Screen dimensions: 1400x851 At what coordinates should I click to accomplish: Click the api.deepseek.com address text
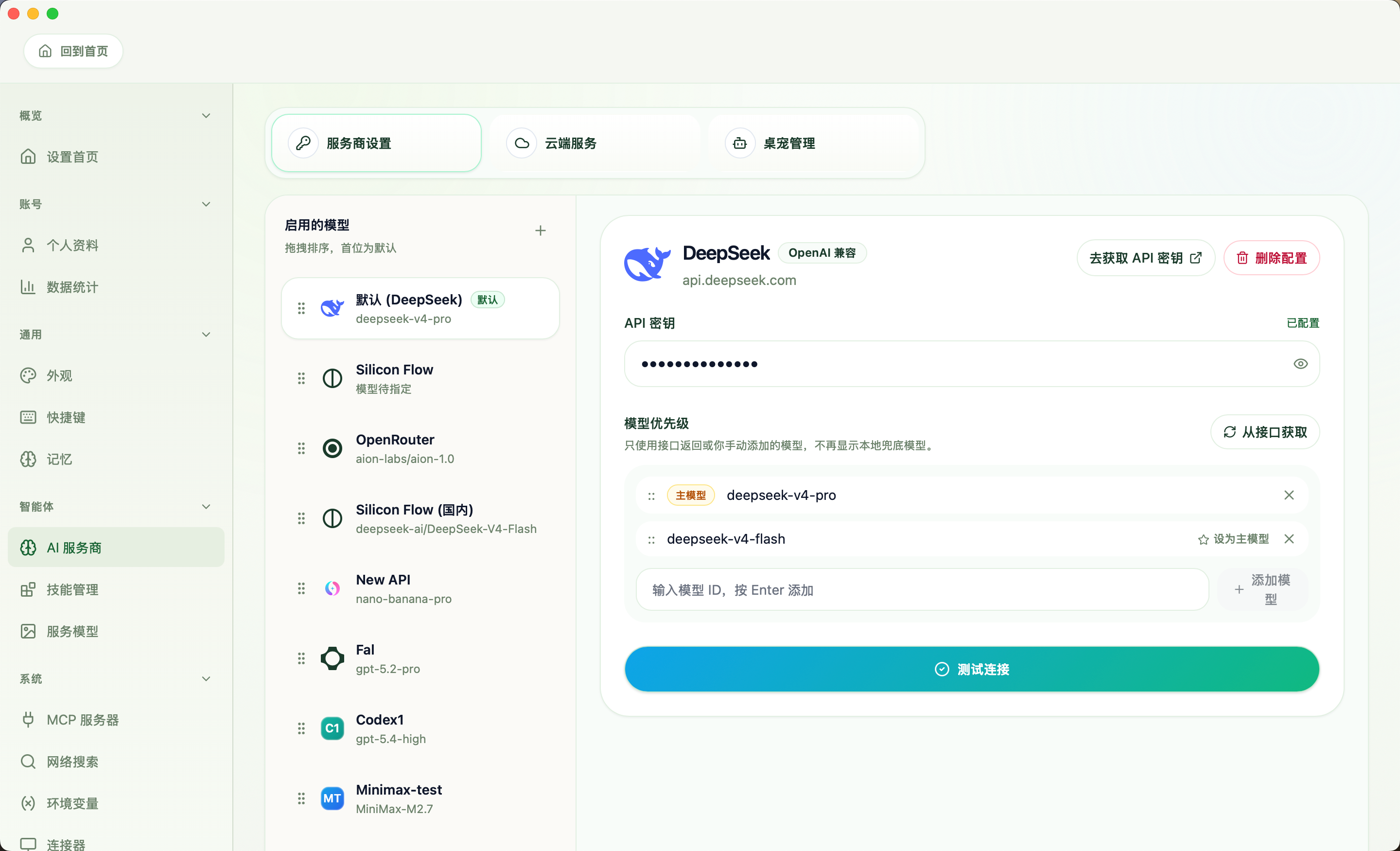point(739,280)
